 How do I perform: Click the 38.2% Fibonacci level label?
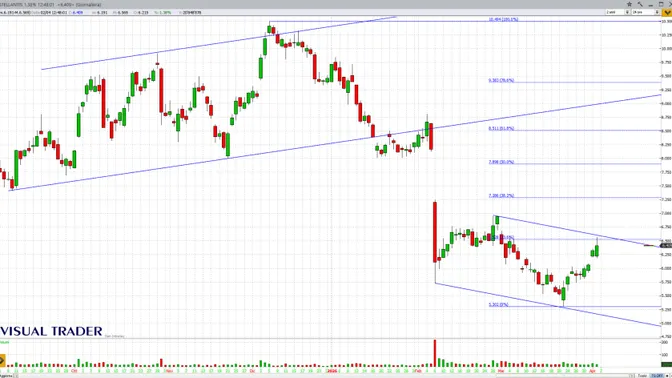501,195
